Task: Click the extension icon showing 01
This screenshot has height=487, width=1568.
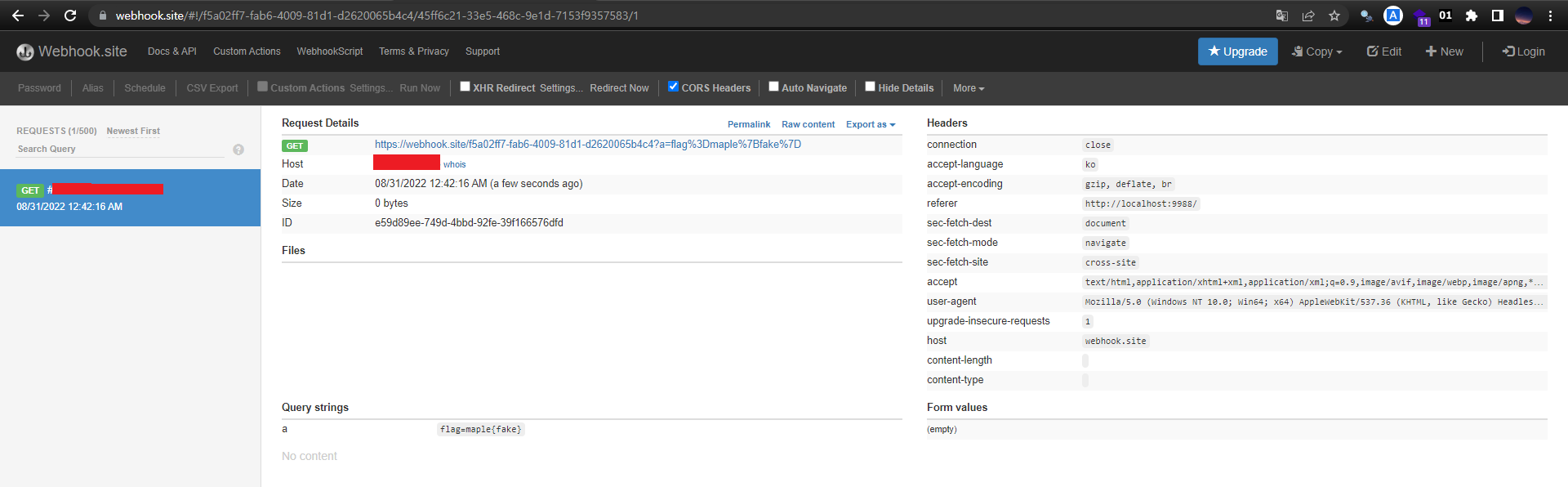Action: [x=1445, y=16]
